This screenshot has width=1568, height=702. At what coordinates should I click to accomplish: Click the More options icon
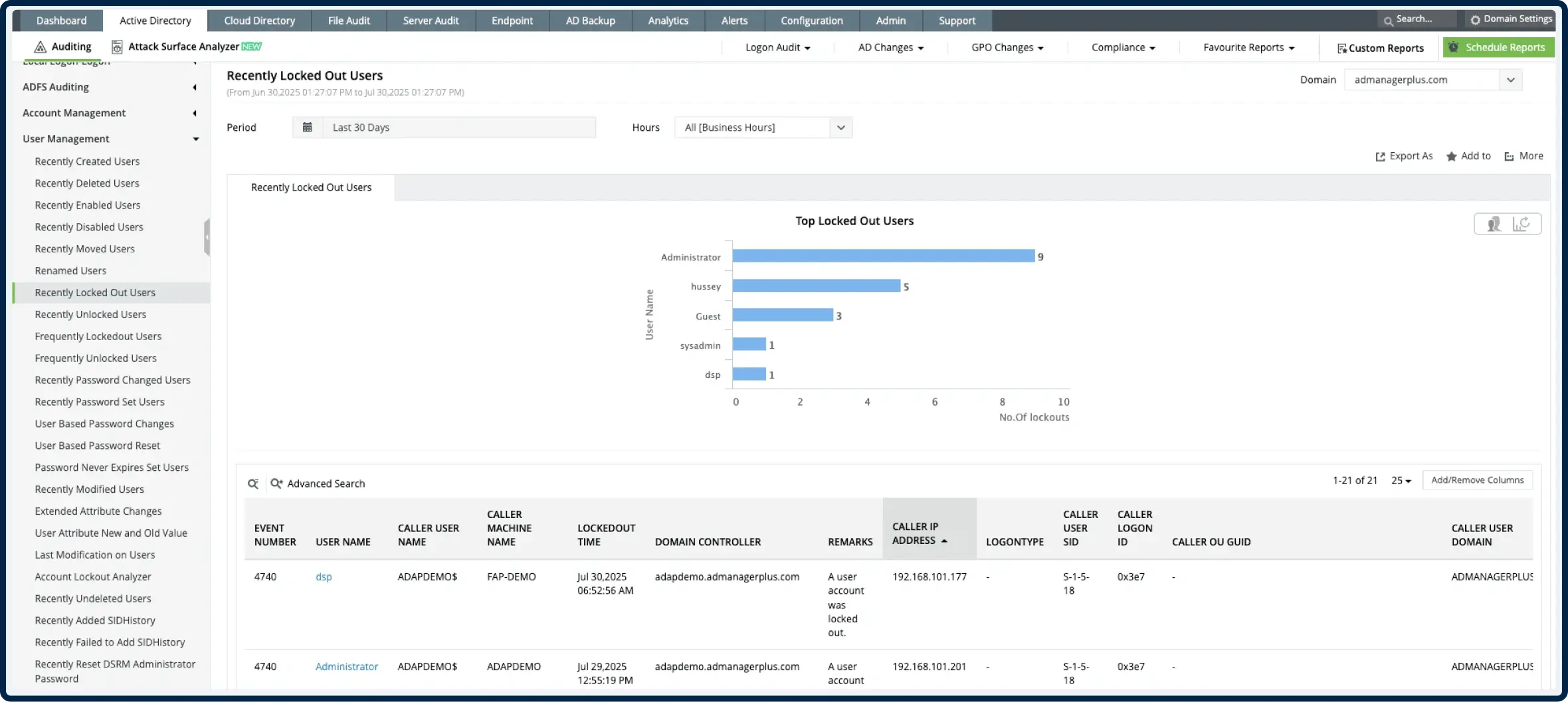[x=1509, y=155]
